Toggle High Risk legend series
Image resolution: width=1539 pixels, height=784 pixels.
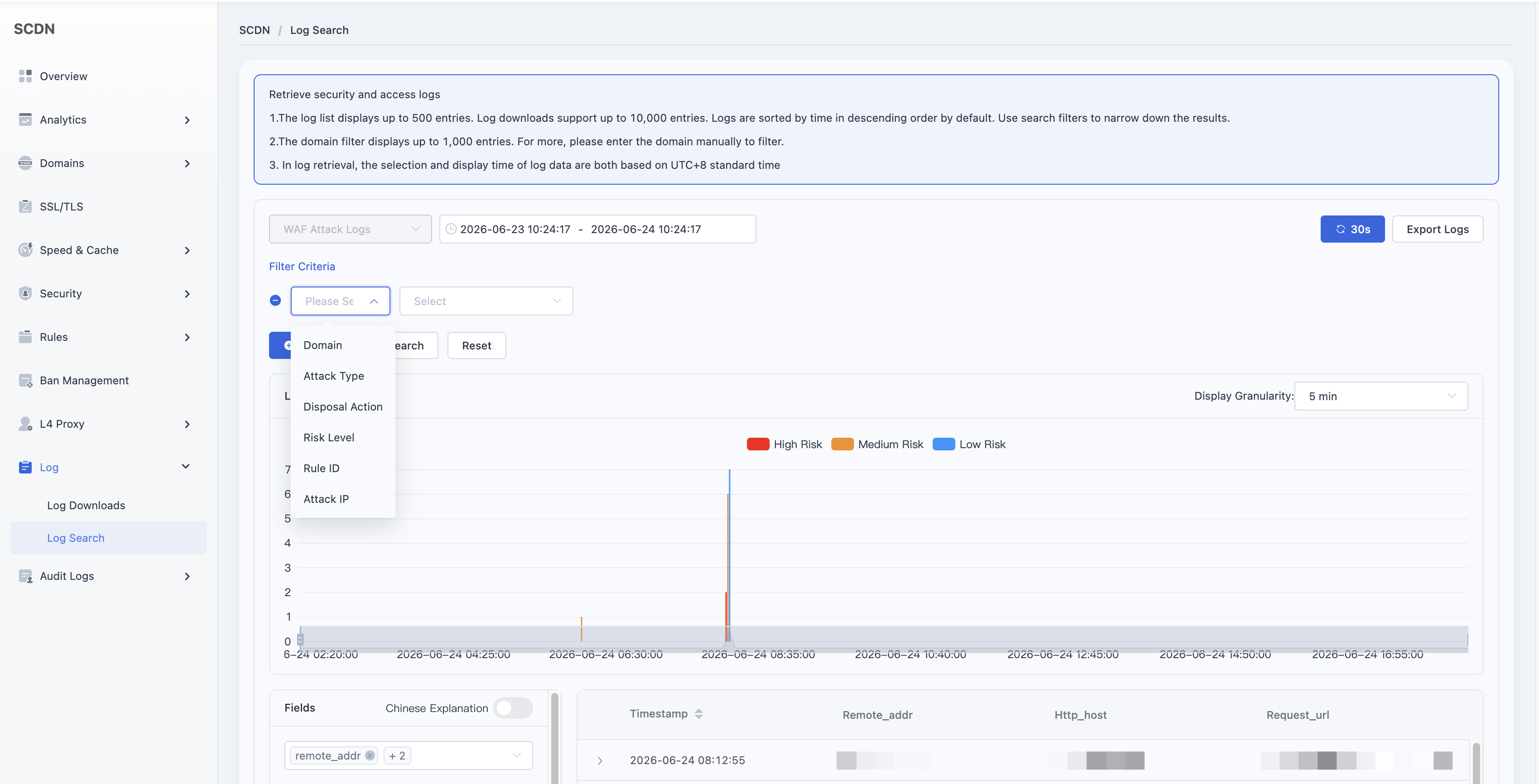point(784,444)
